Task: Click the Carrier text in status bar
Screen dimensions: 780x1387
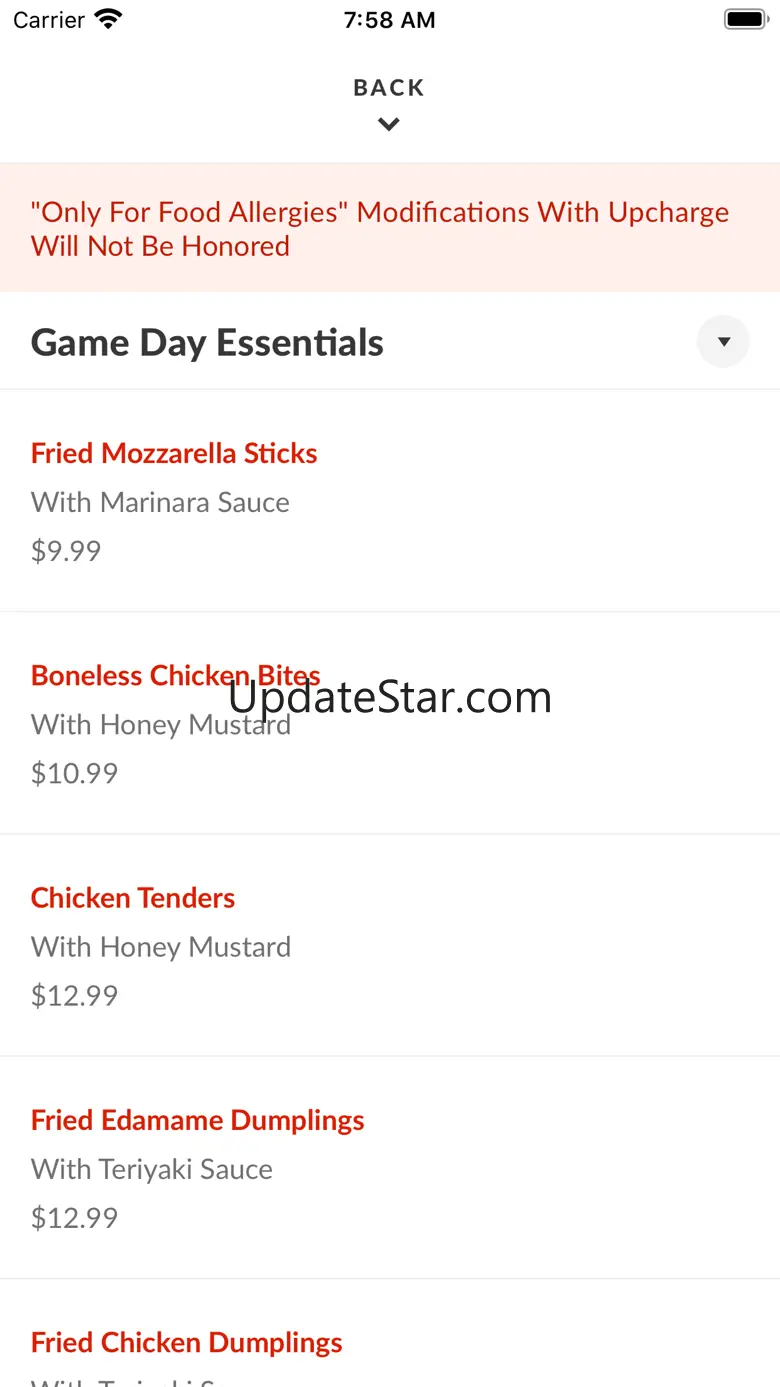Action: 49,20
